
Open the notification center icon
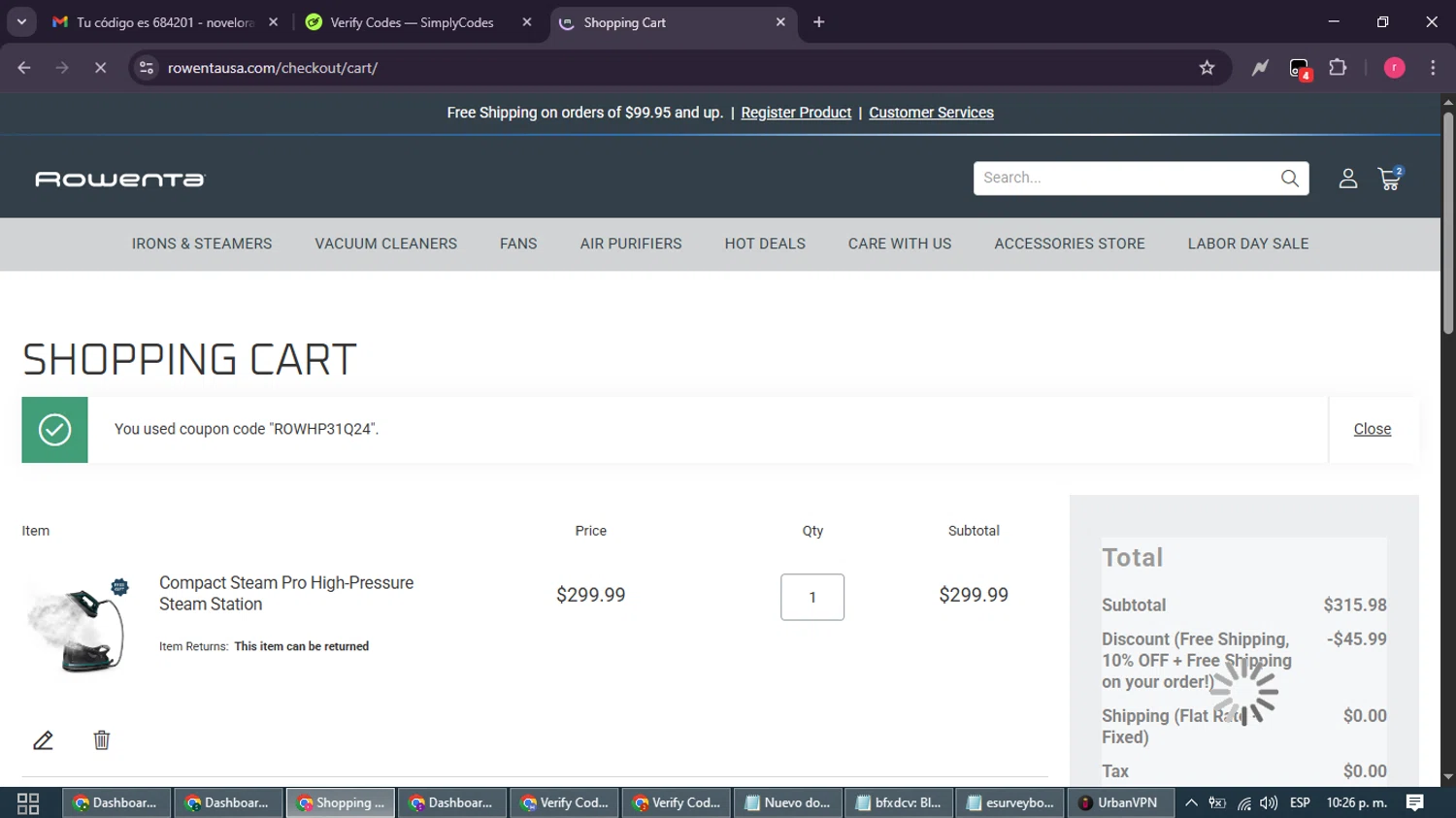click(1415, 803)
